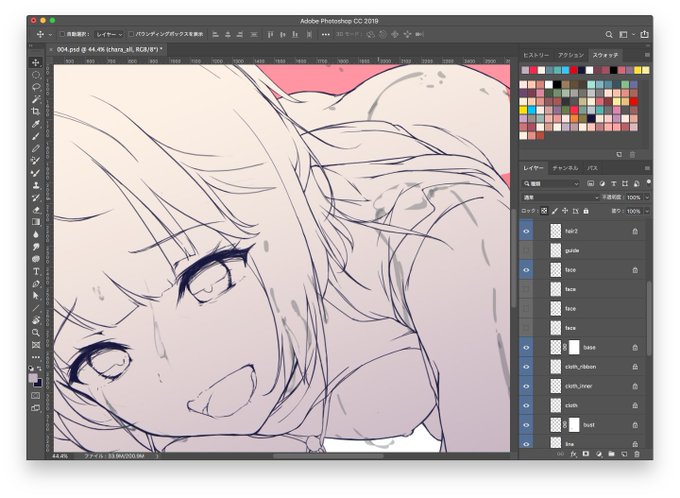Hide the bust layer
Screen dimensions: 680x498
526,425
